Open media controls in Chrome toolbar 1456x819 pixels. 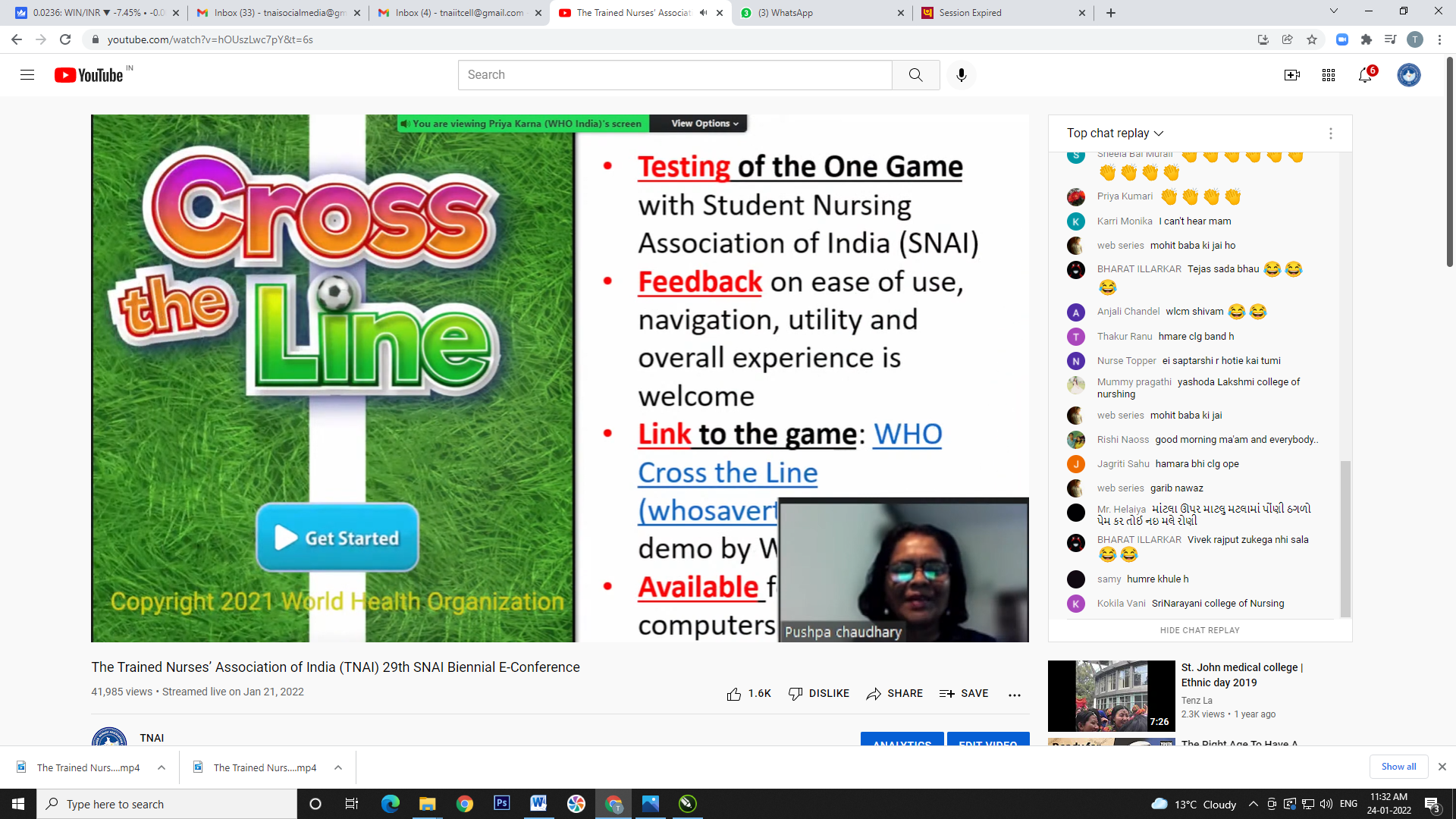pos(1390,39)
